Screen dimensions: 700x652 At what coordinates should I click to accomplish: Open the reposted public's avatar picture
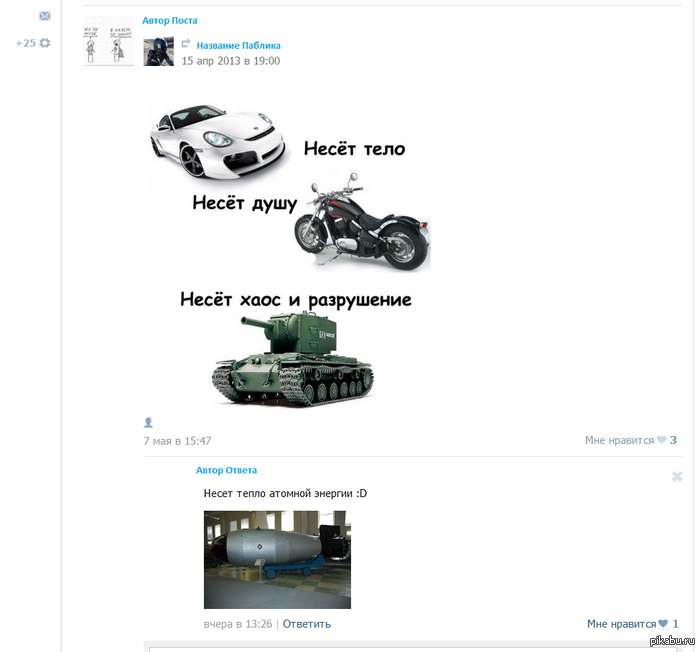coord(158,51)
